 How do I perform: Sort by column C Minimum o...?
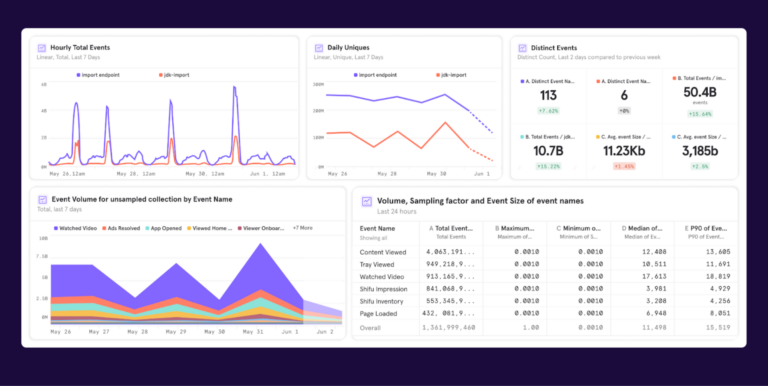(x=578, y=229)
